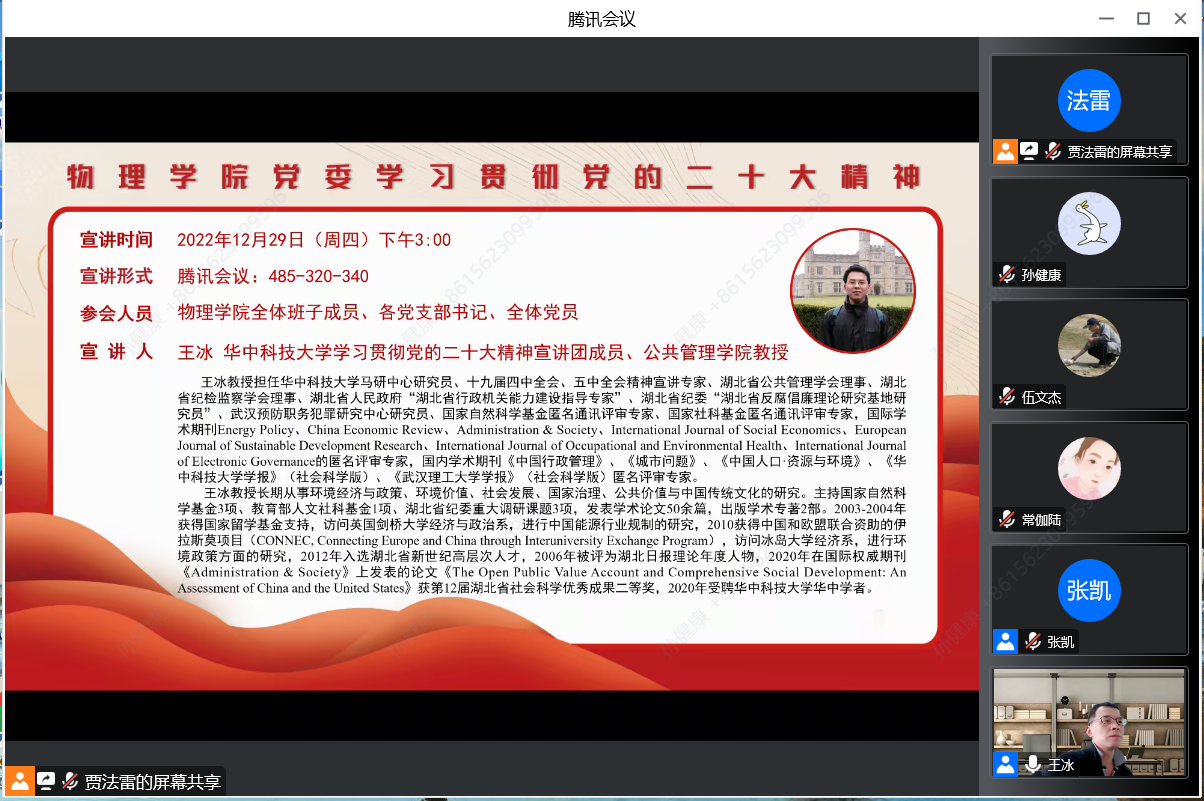Image resolution: width=1204 pixels, height=801 pixels.
Task: Click 常伽陆's portrait avatar
Action: 1089,468
